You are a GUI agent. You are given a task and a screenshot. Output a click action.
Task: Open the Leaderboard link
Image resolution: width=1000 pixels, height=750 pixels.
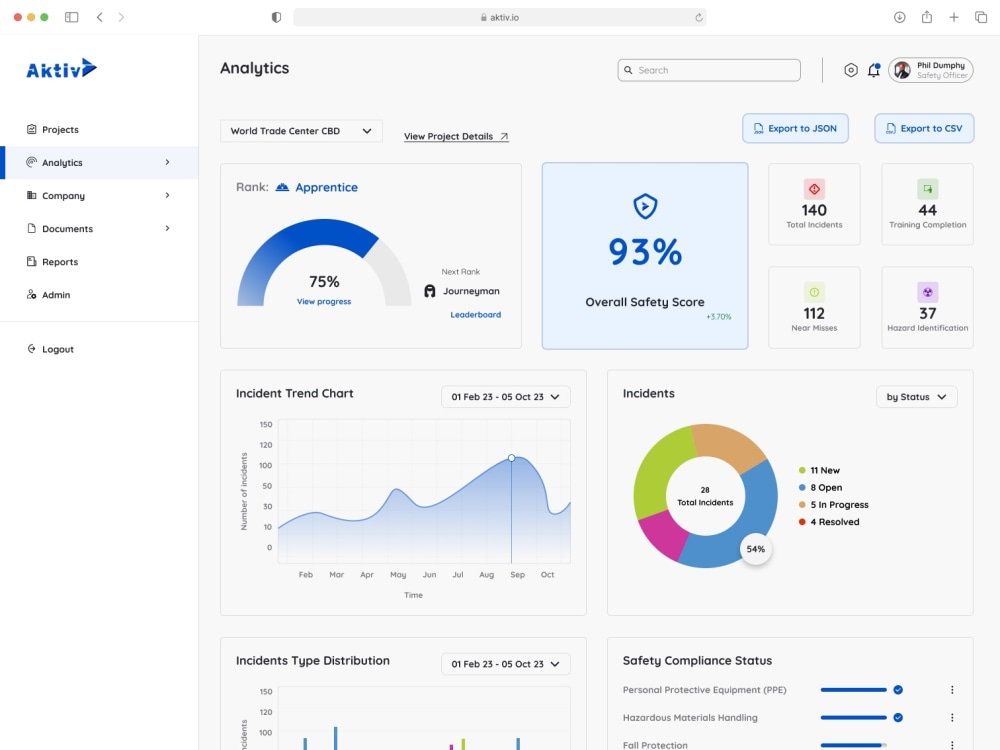tap(476, 314)
